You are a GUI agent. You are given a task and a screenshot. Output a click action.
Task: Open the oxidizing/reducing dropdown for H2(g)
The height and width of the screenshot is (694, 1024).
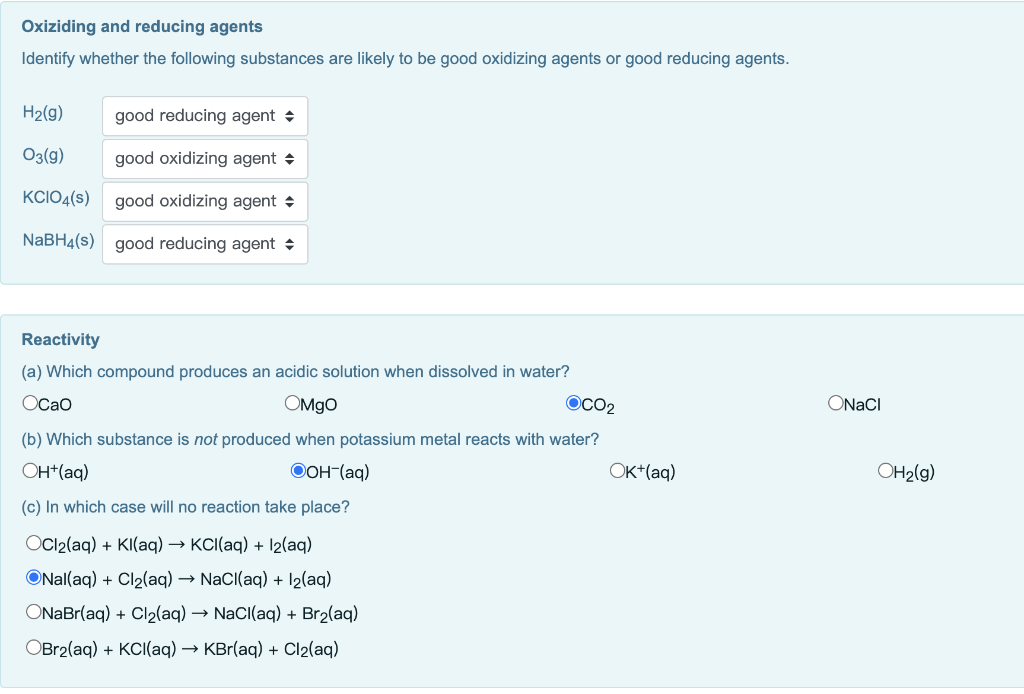tap(204, 116)
